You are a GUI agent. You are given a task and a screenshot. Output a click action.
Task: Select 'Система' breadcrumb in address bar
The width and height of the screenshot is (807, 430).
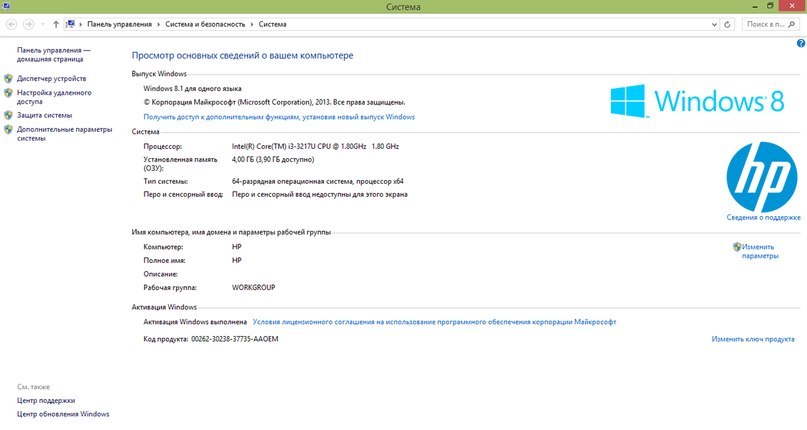point(272,24)
